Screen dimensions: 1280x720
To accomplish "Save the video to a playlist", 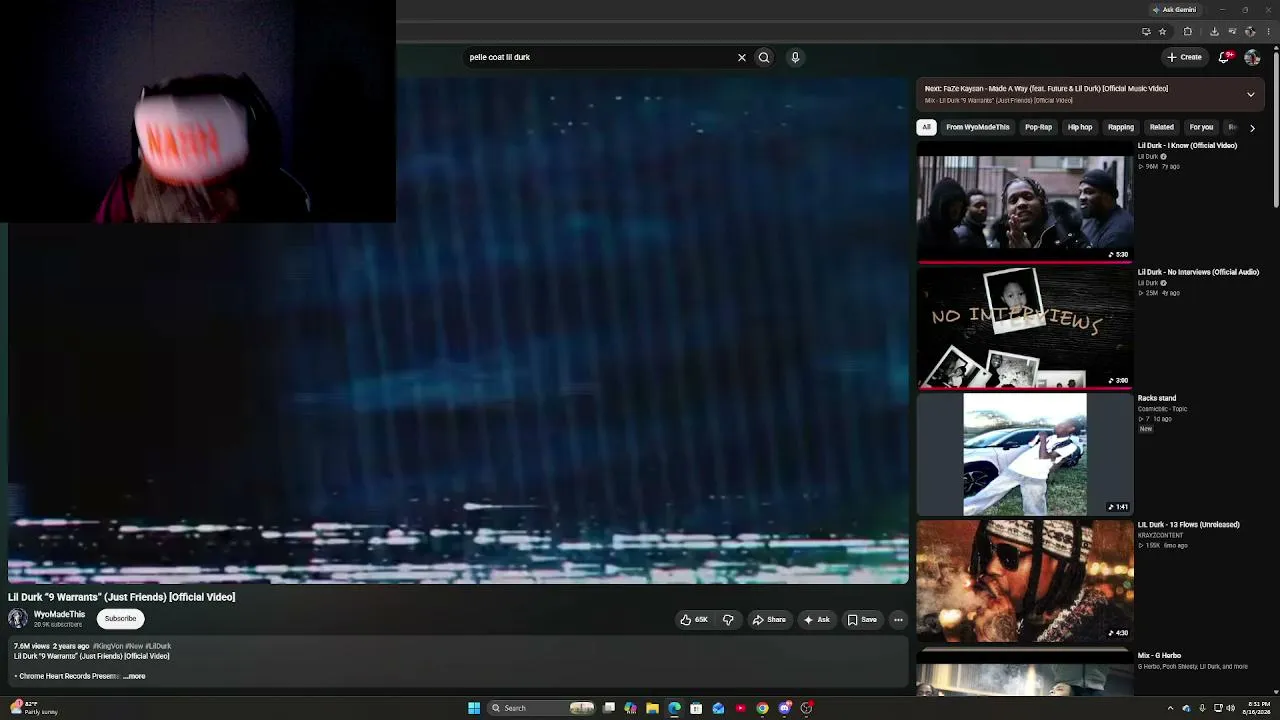I will (862, 620).
